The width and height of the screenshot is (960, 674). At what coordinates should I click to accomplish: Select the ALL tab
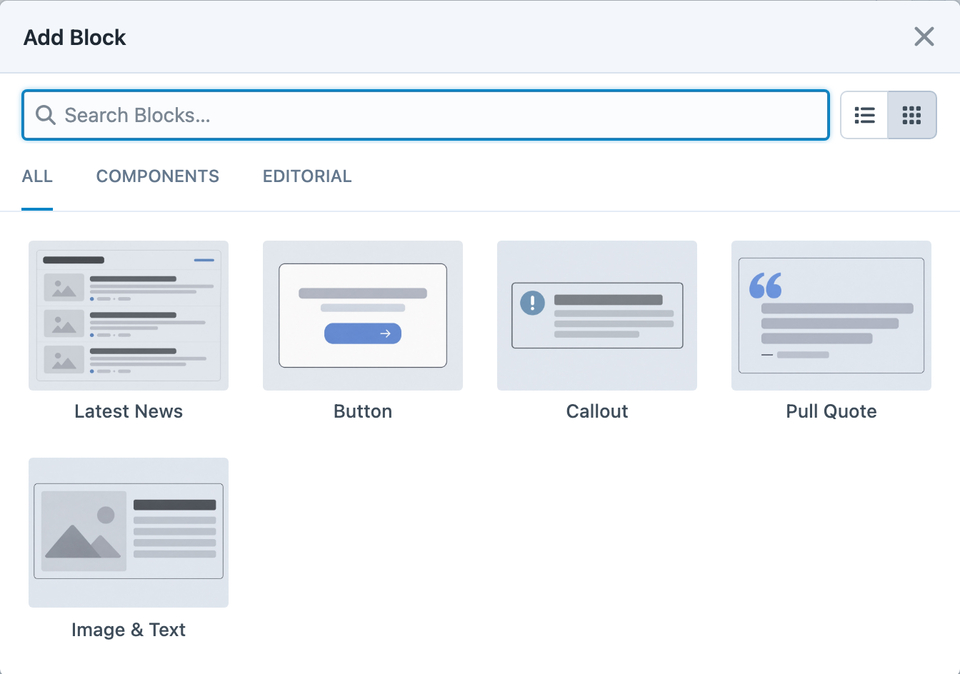click(x=37, y=176)
